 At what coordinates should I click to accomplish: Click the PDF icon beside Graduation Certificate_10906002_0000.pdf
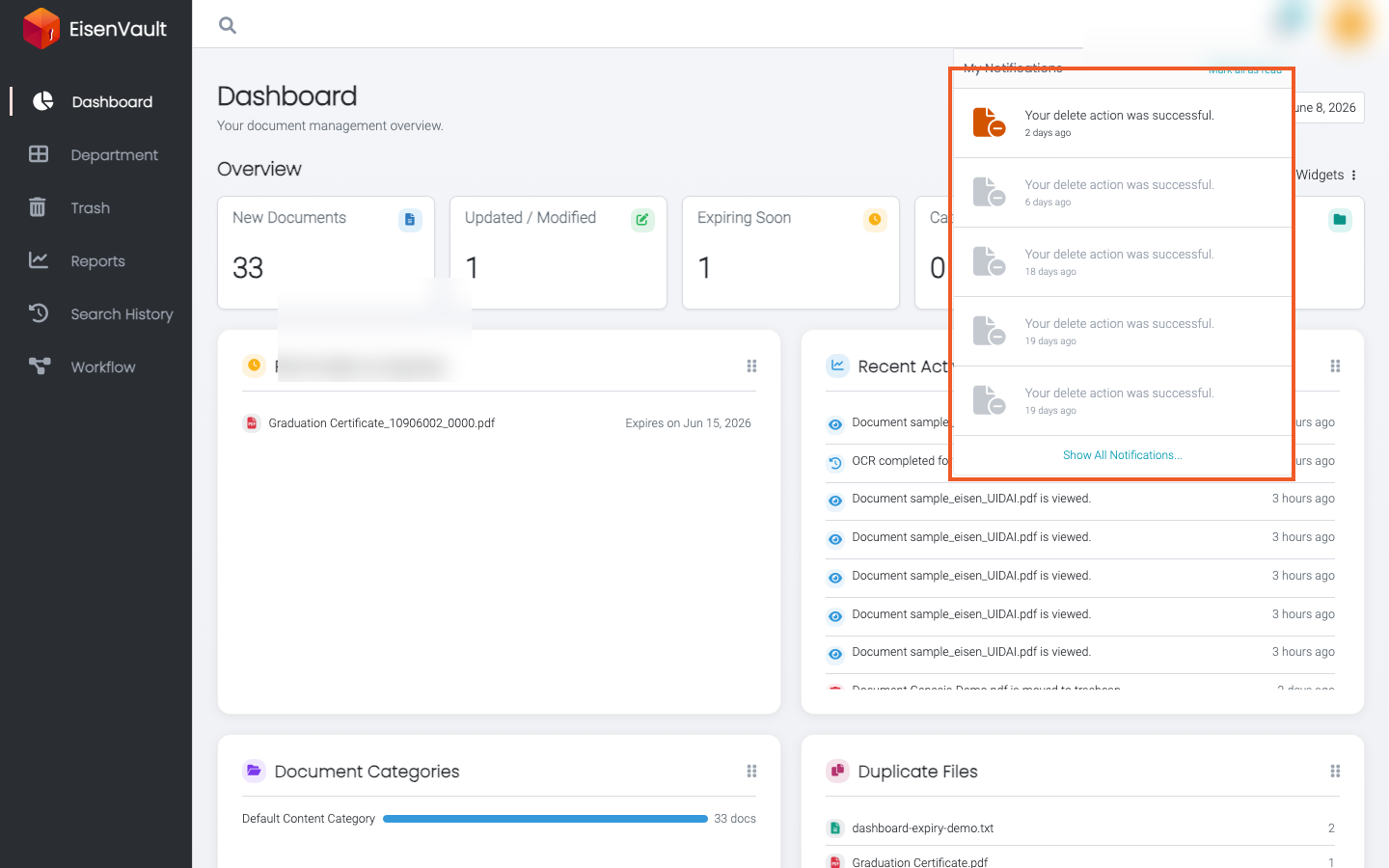pyautogui.click(x=252, y=422)
